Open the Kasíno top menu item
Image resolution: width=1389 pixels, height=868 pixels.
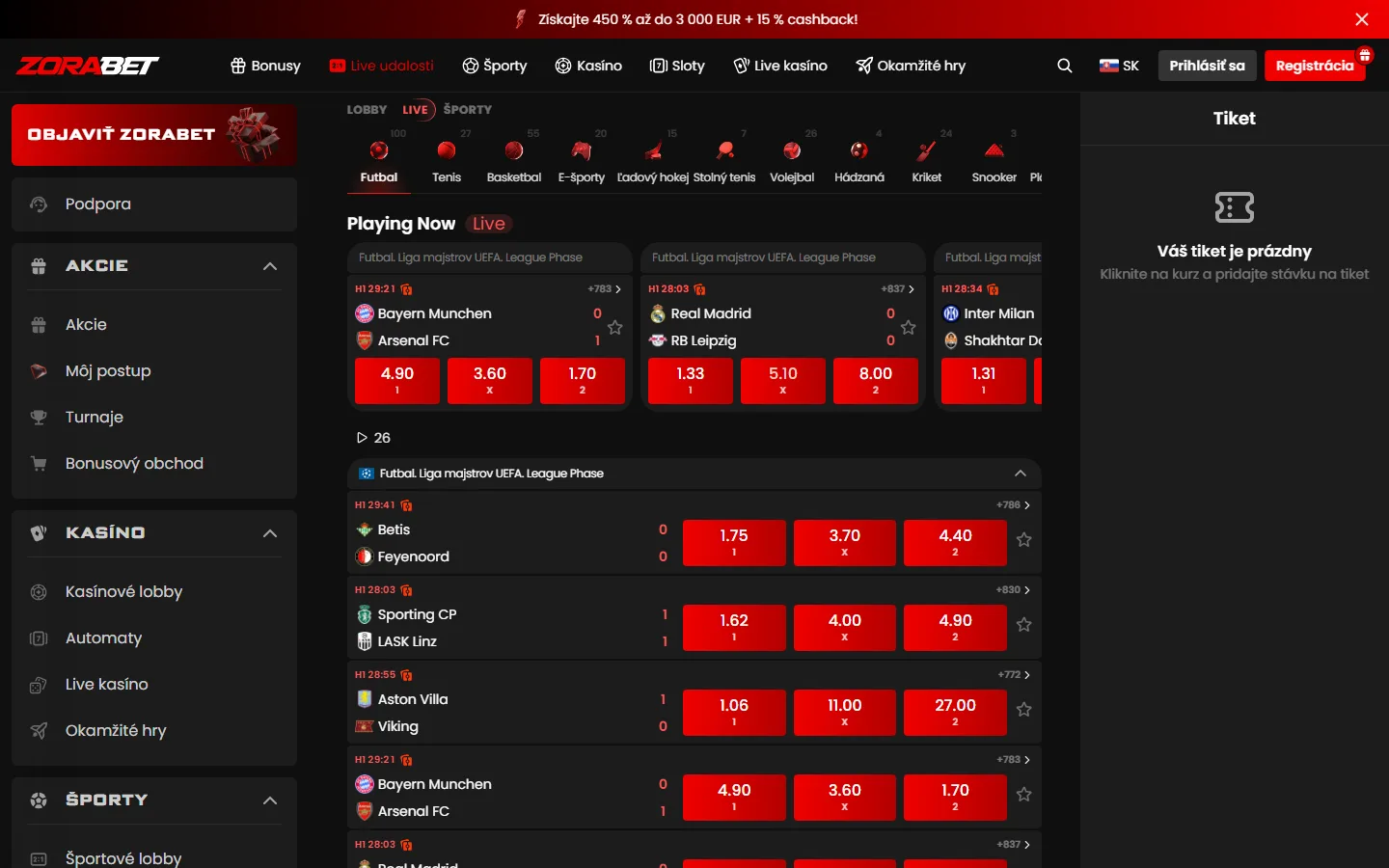tap(588, 66)
